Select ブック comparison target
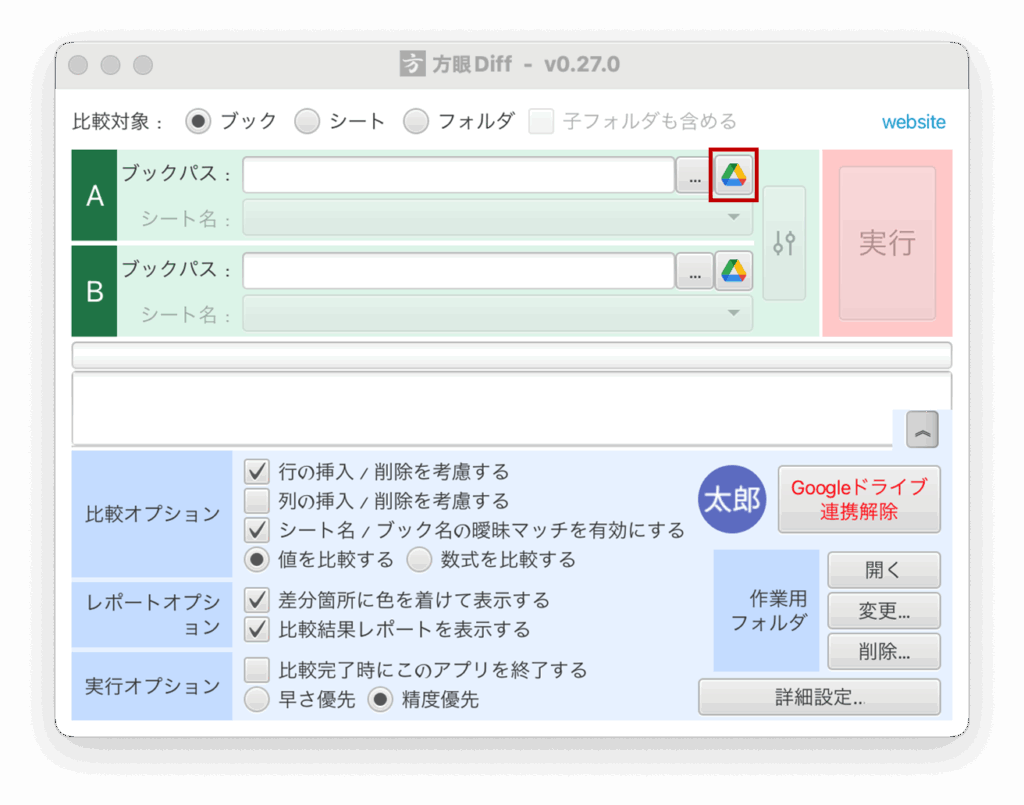This screenshot has width=1024, height=805. (200, 122)
